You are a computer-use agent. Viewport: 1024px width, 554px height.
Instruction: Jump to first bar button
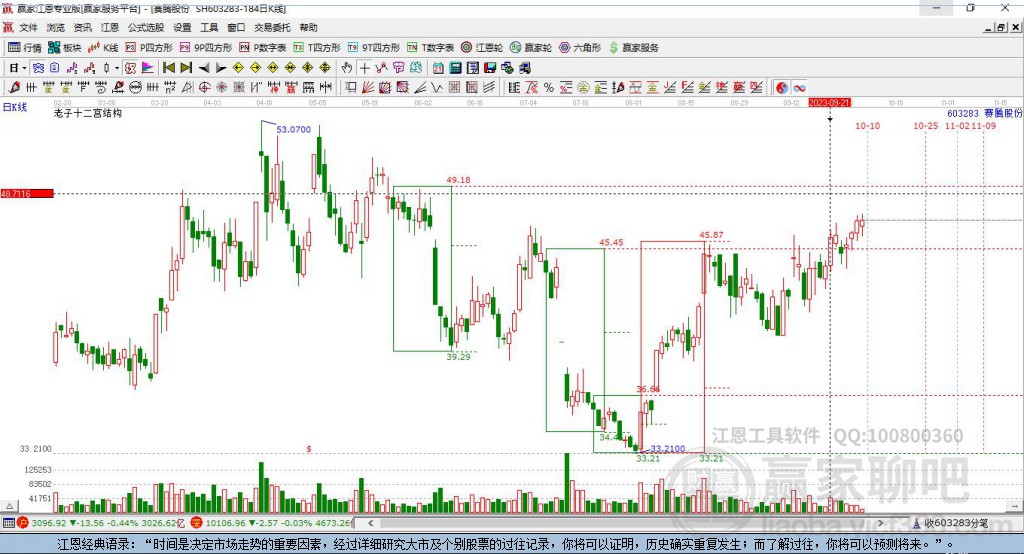168,68
